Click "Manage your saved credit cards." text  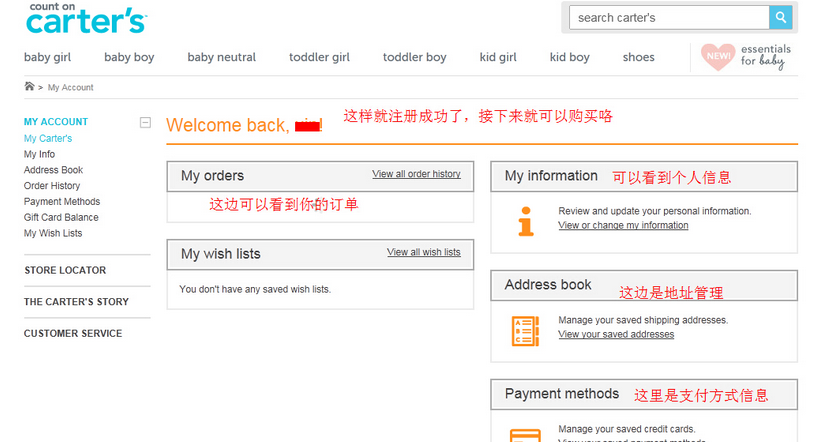point(627,429)
